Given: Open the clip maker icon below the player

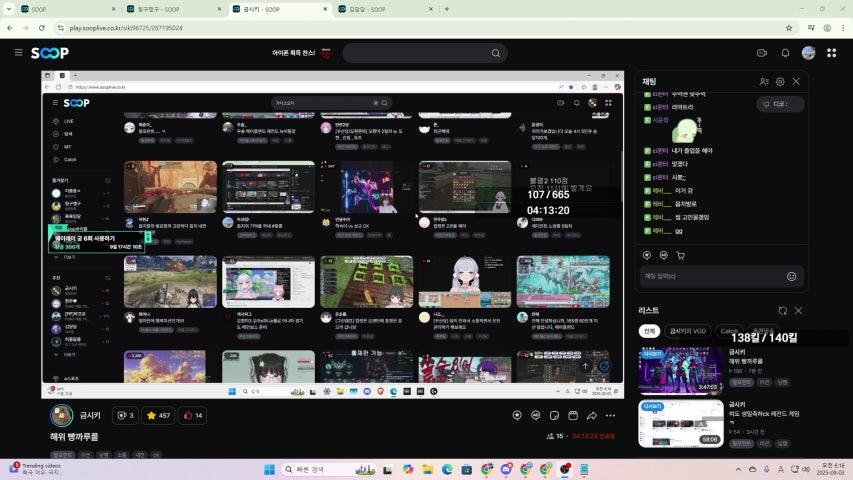Looking at the screenshot, I should pos(573,415).
